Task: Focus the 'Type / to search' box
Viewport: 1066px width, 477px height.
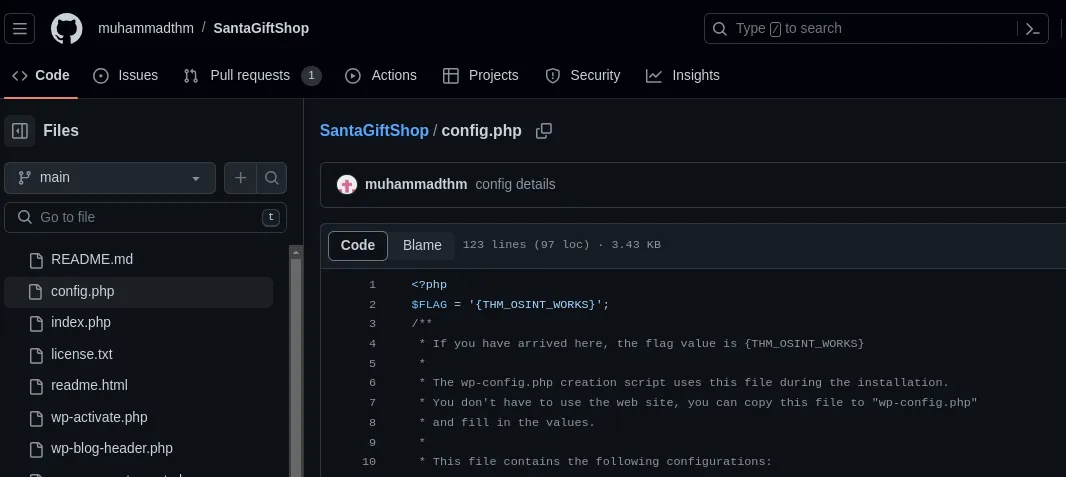Action: [x=876, y=29]
